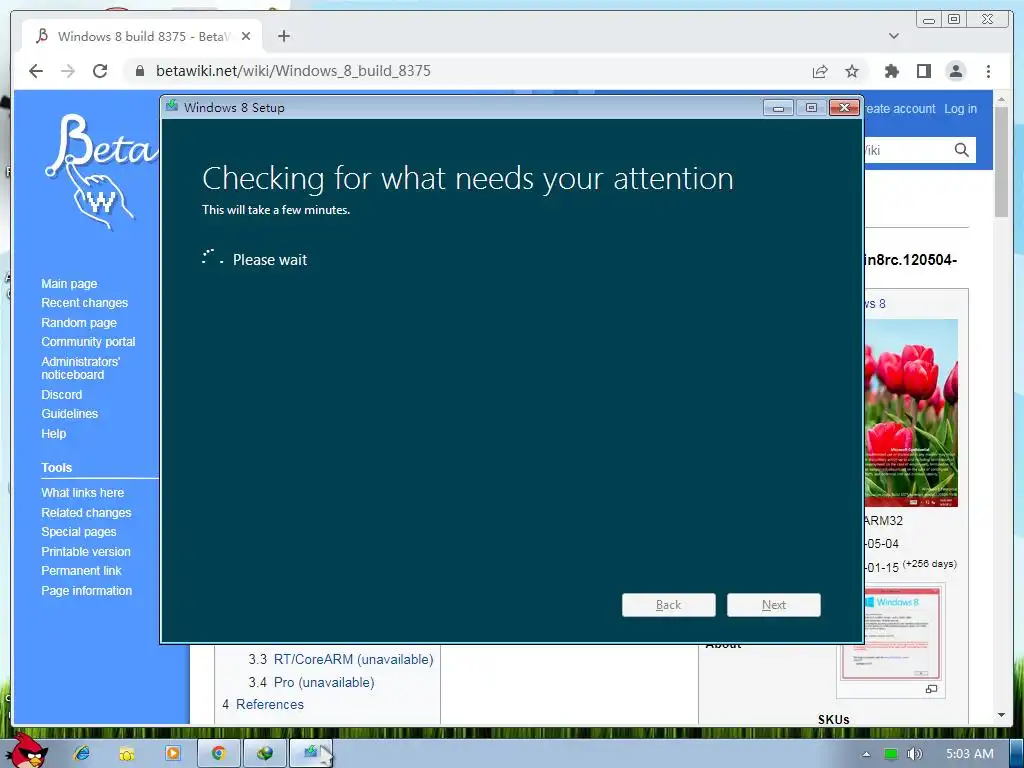This screenshot has width=1024, height=768.
Task: Click the 5:03 AM taskbar clock
Action: (x=970, y=754)
